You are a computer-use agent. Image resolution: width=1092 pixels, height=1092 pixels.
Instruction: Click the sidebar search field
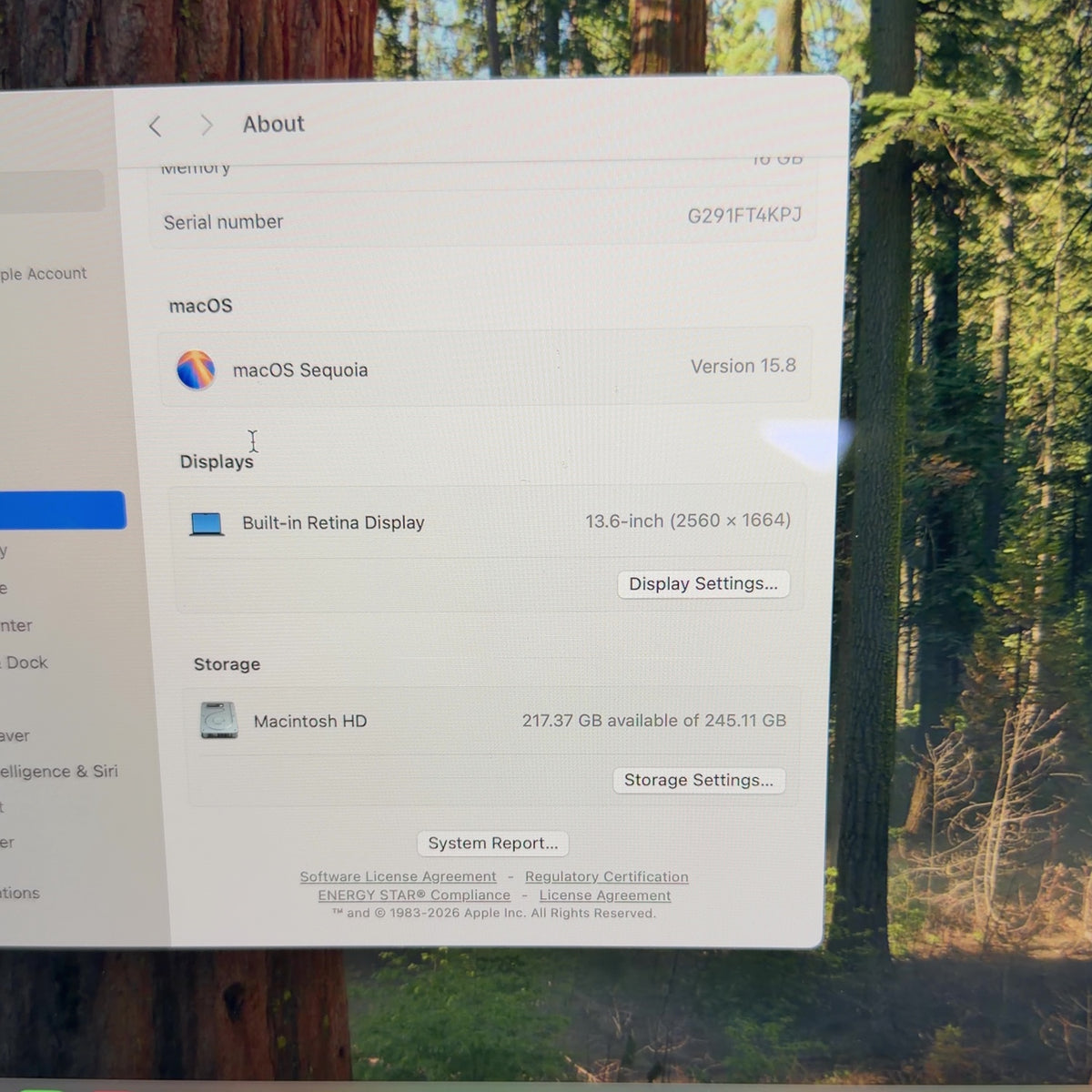52,191
